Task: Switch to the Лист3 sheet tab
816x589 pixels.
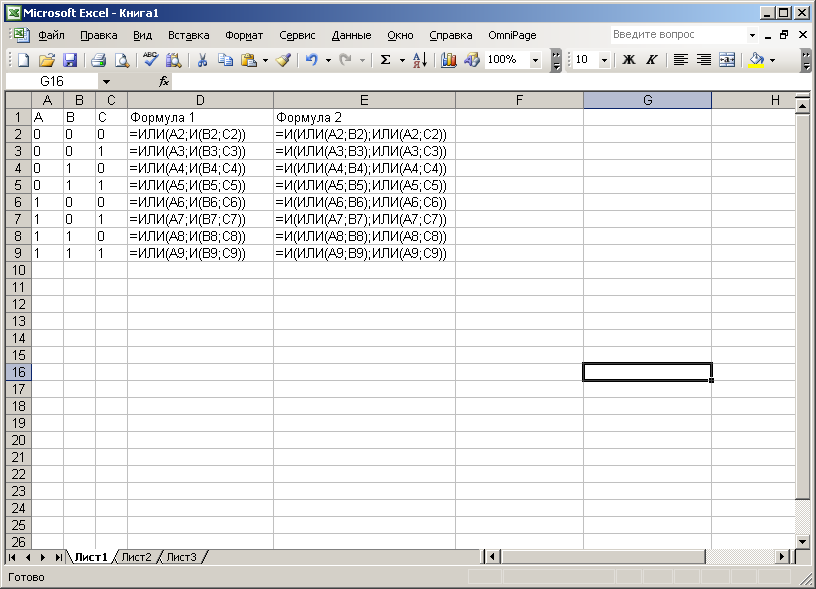Action: click(182, 557)
